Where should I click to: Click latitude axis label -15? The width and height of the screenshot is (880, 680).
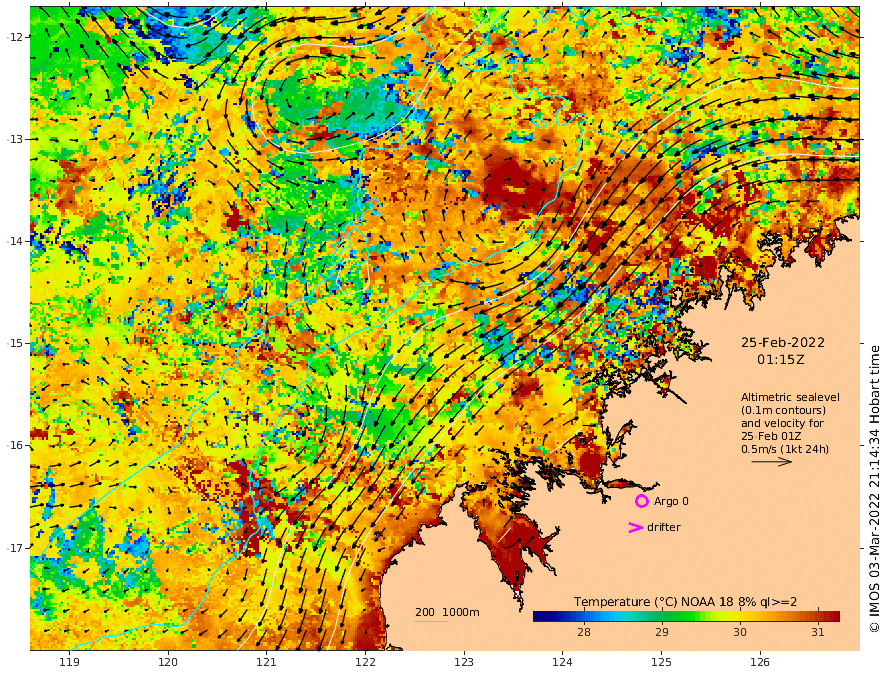click(15, 343)
